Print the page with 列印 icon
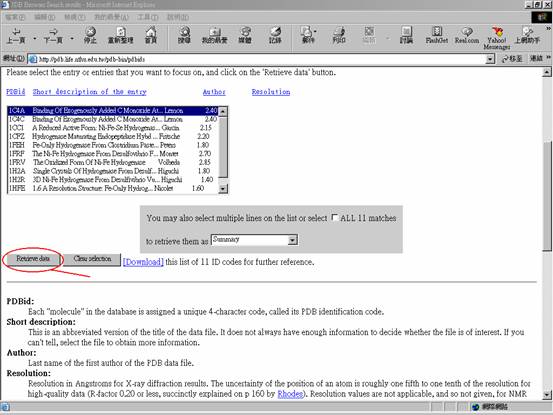The height and width of the screenshot is (415, 553). tap(339, 36)
